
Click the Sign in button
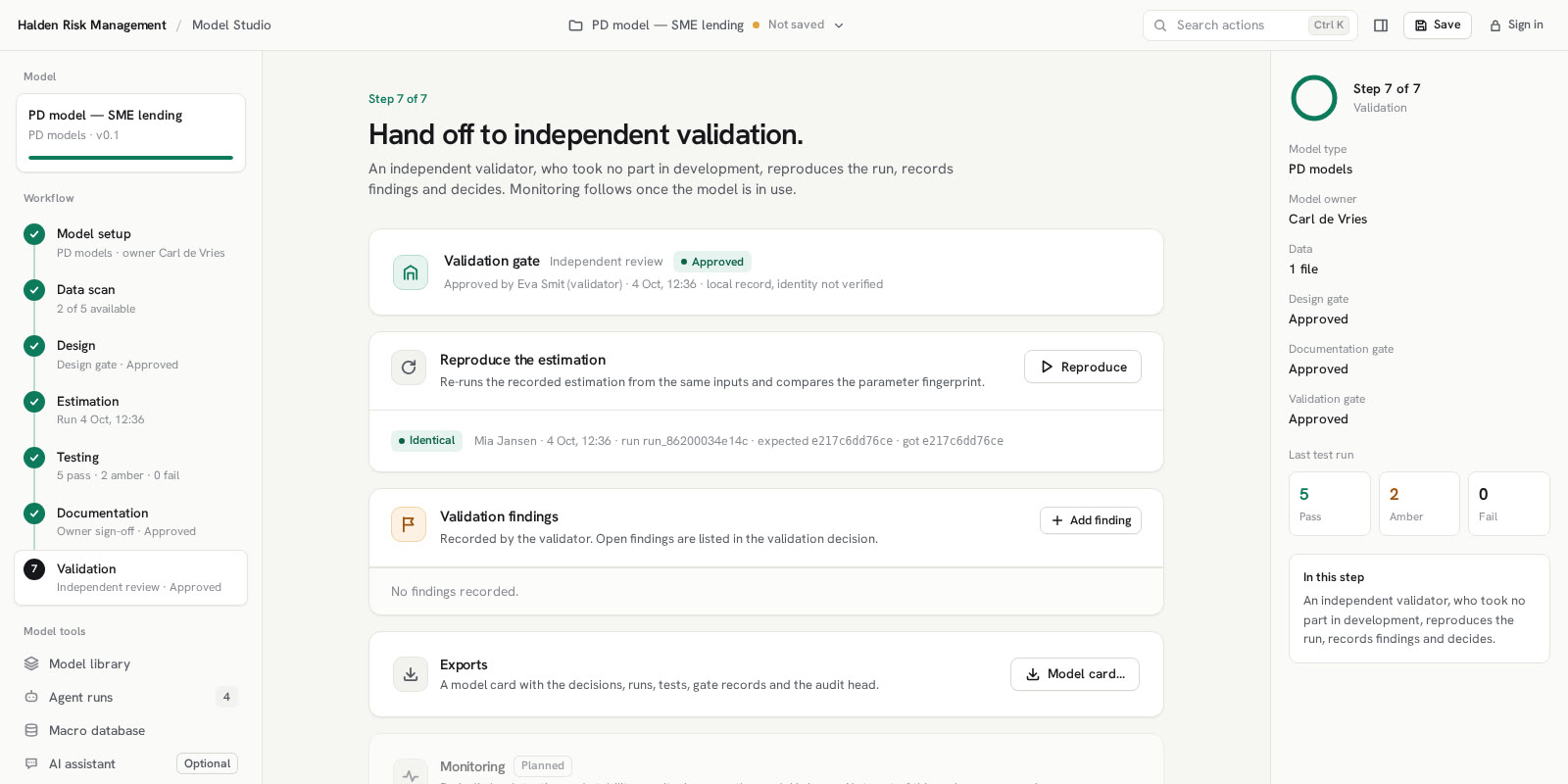tap(1516, 25)
